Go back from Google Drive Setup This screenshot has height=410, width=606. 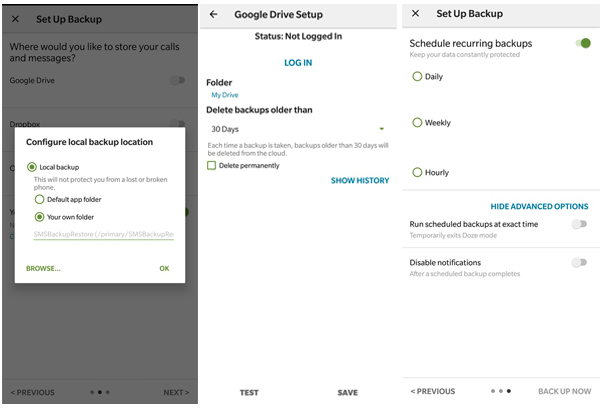213,14
